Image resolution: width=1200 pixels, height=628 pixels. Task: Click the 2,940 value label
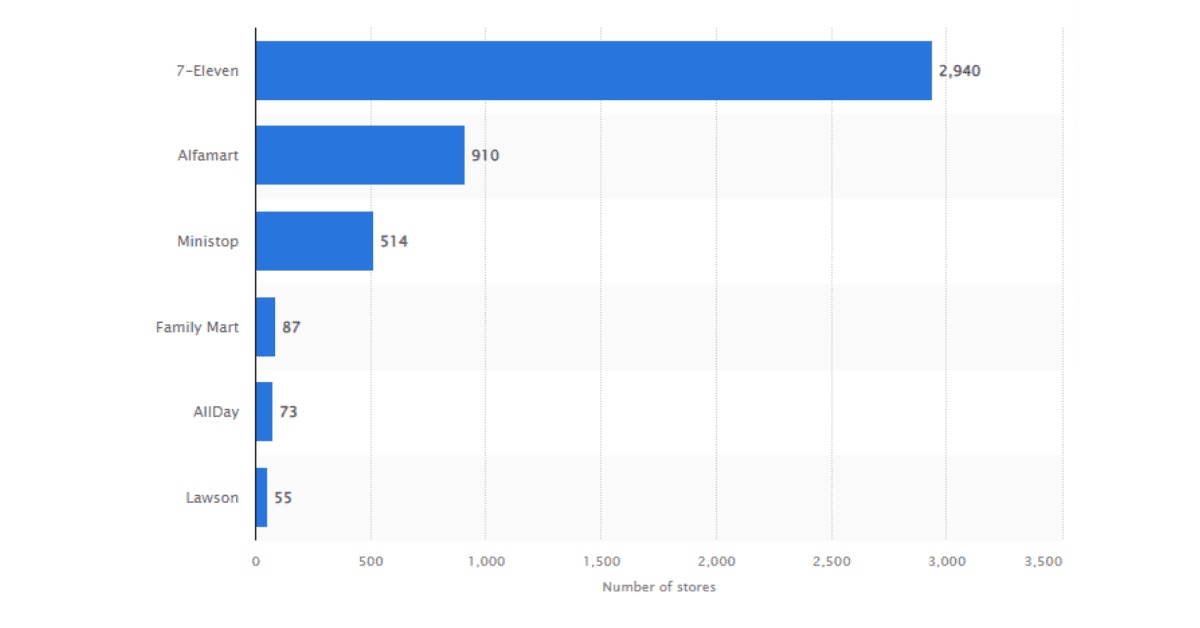[x=961, y=71]
